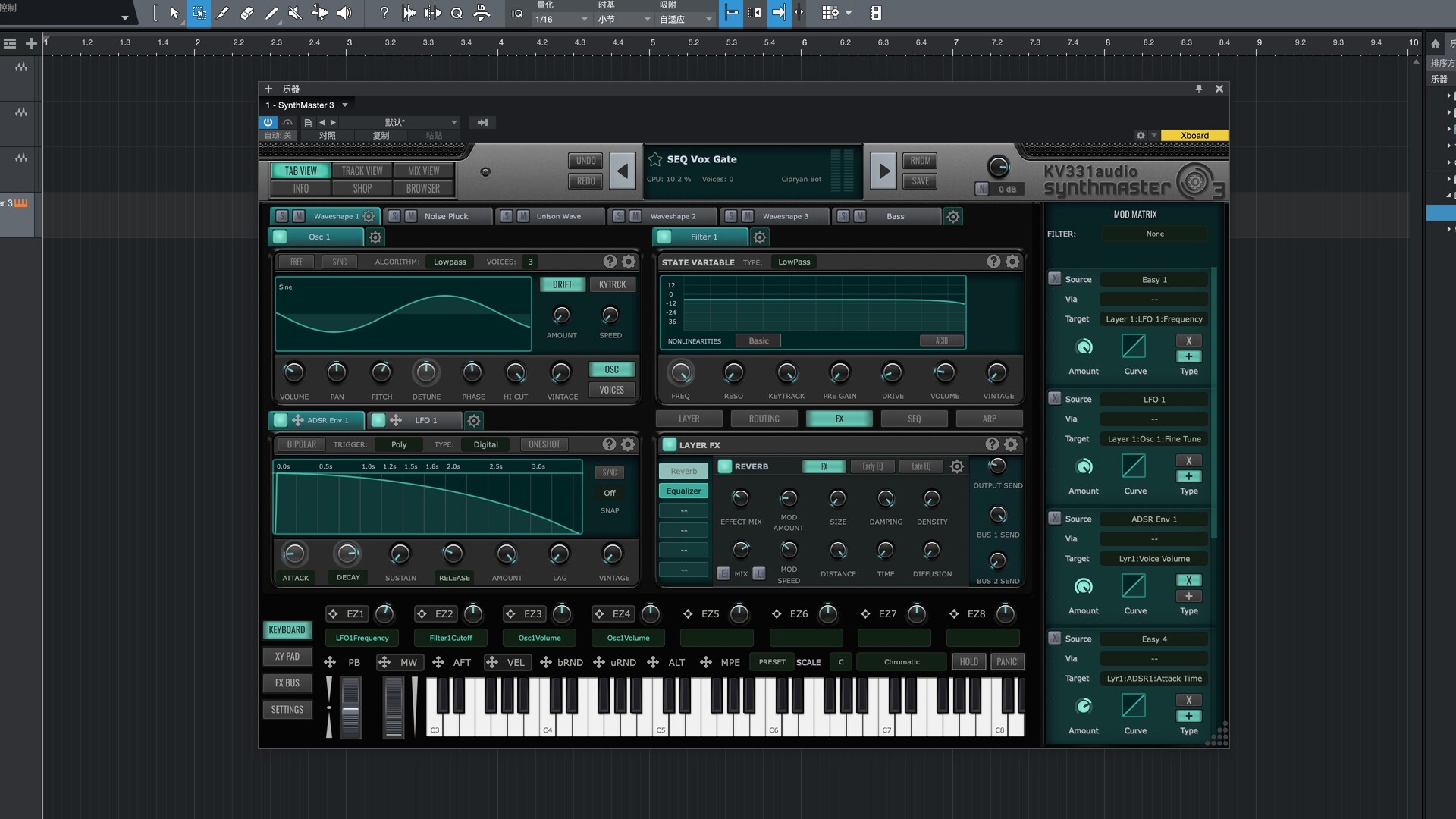1456x819 pixels.
Task: Favorite the SEQ Vox Gate preset star
Action: pos(655,159)
